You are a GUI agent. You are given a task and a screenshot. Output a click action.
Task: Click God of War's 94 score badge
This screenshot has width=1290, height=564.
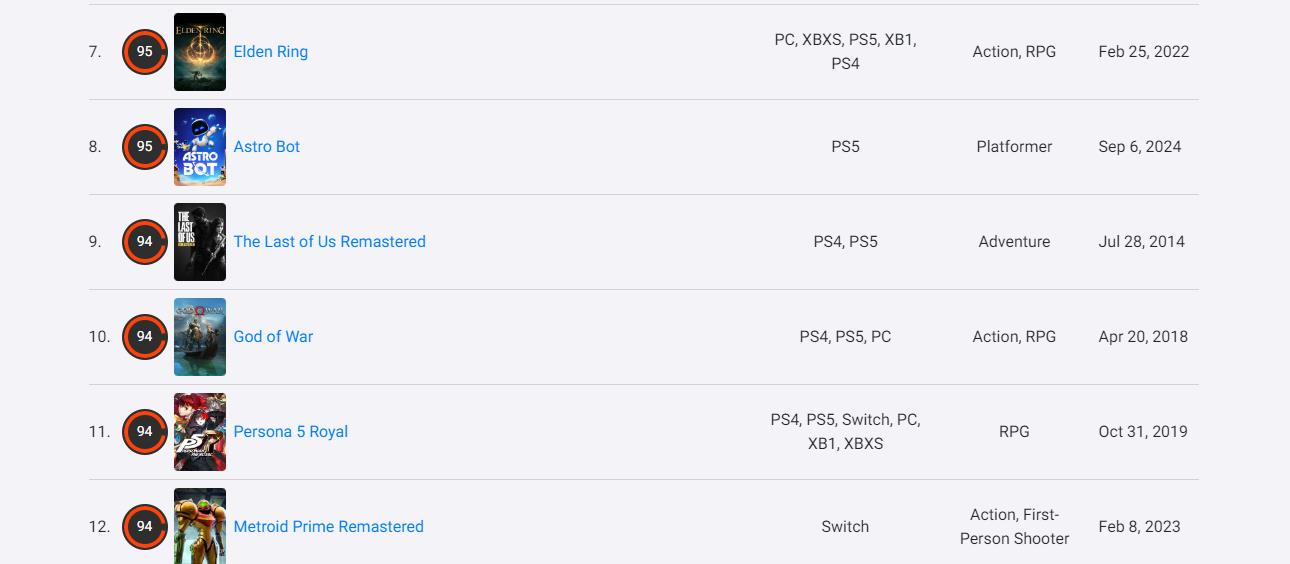click(145, 337)
